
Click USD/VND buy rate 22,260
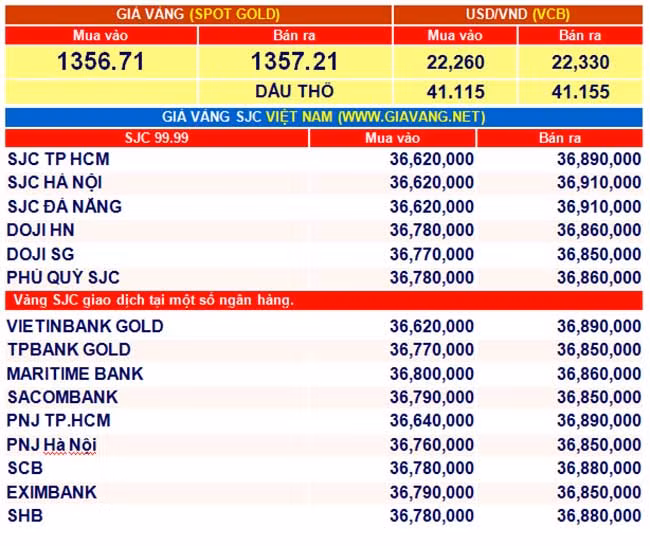click(455, 62)
